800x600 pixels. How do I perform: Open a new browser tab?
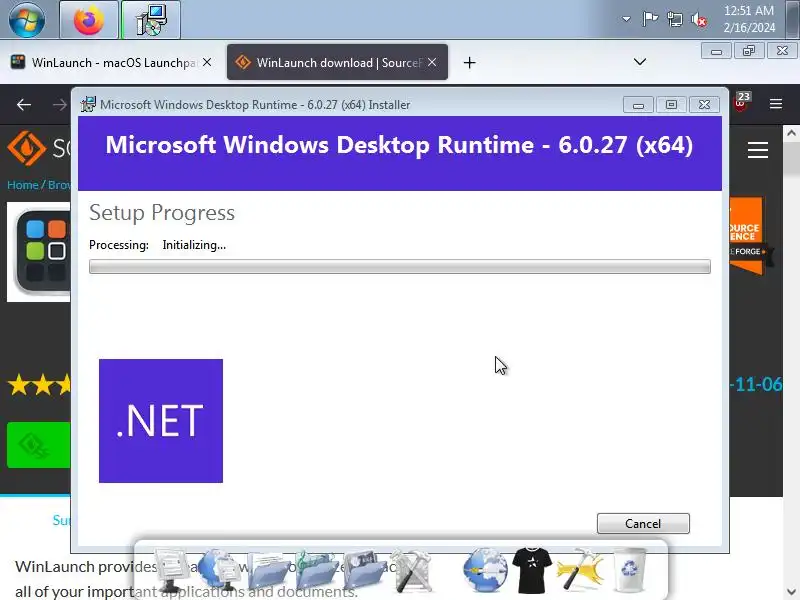469,63
